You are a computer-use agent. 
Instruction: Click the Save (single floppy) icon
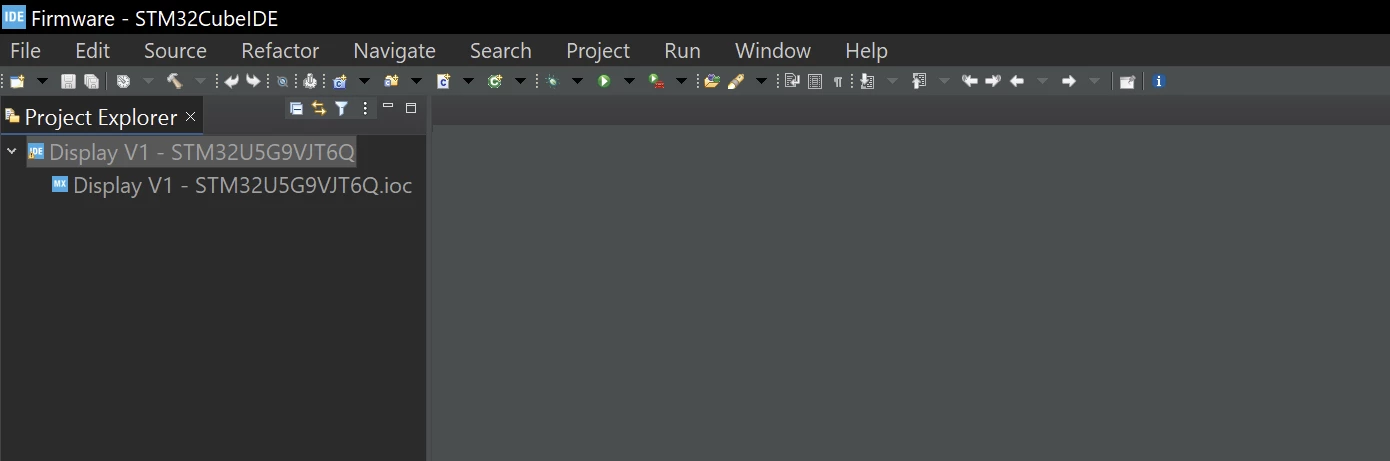click(x=68, y=81)
